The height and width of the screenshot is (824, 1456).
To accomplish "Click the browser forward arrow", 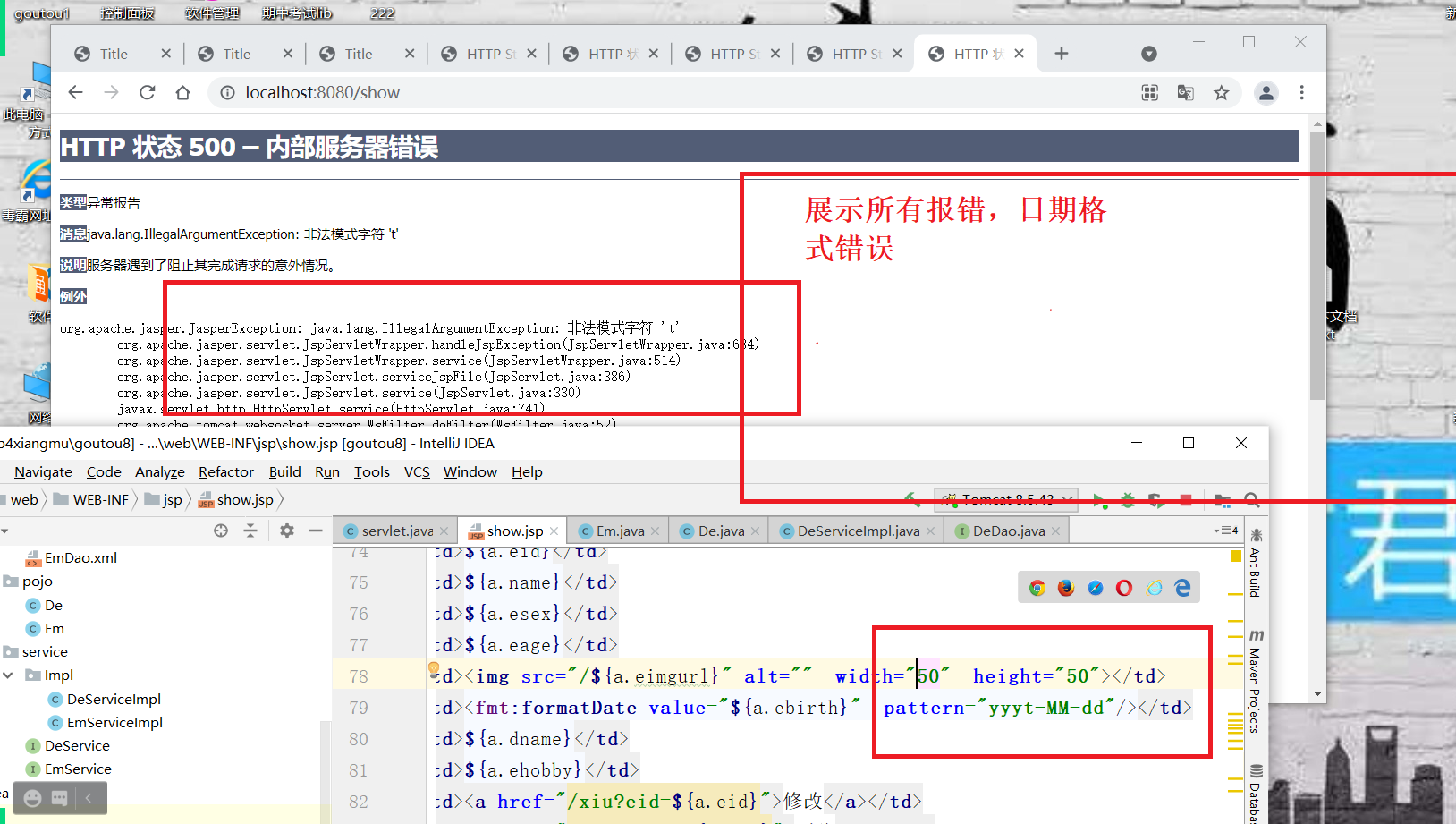I will click(111, 92).
